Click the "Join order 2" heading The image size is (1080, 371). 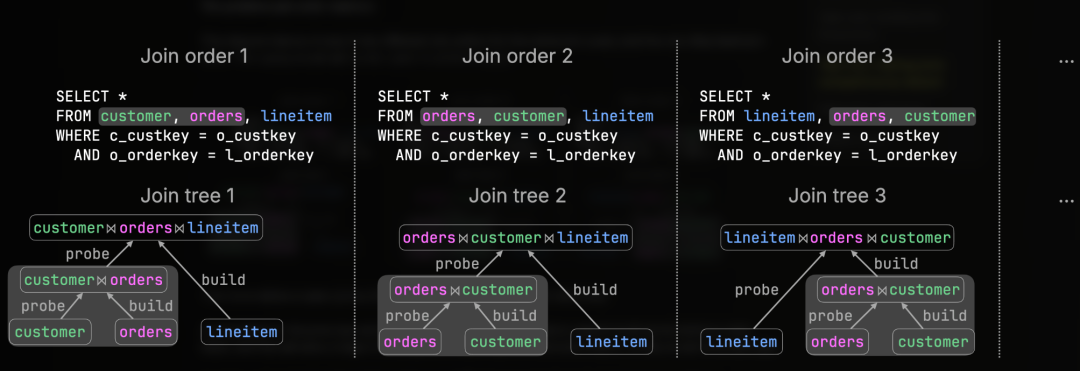(517, 56)
